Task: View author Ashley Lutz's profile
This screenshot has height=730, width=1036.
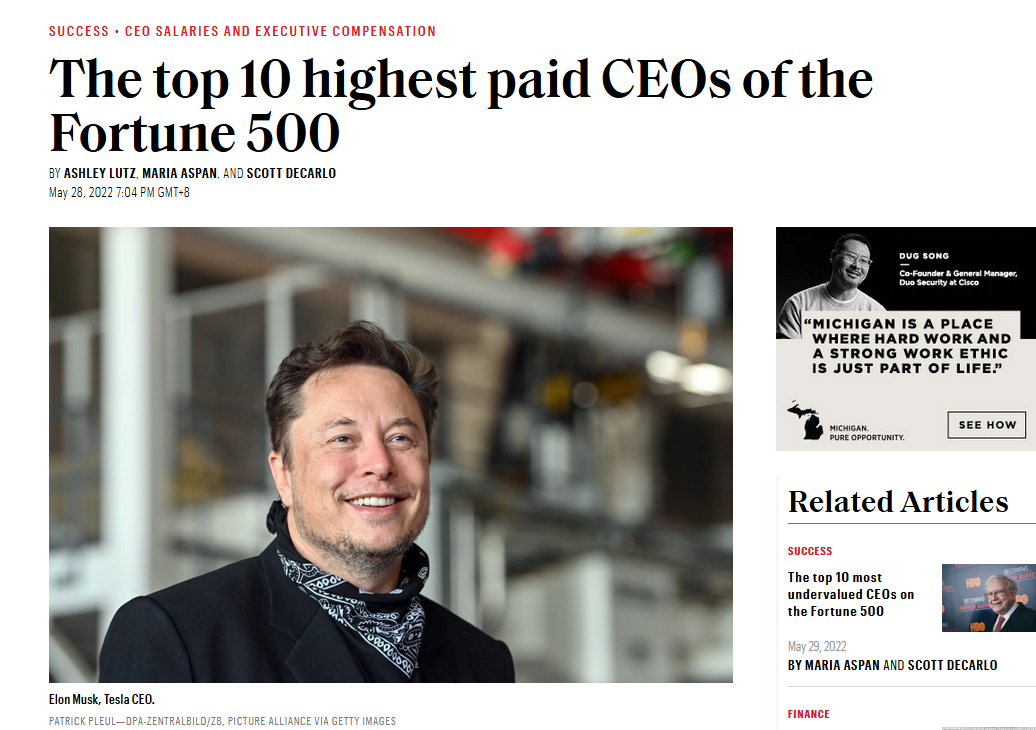Action: 98,174
